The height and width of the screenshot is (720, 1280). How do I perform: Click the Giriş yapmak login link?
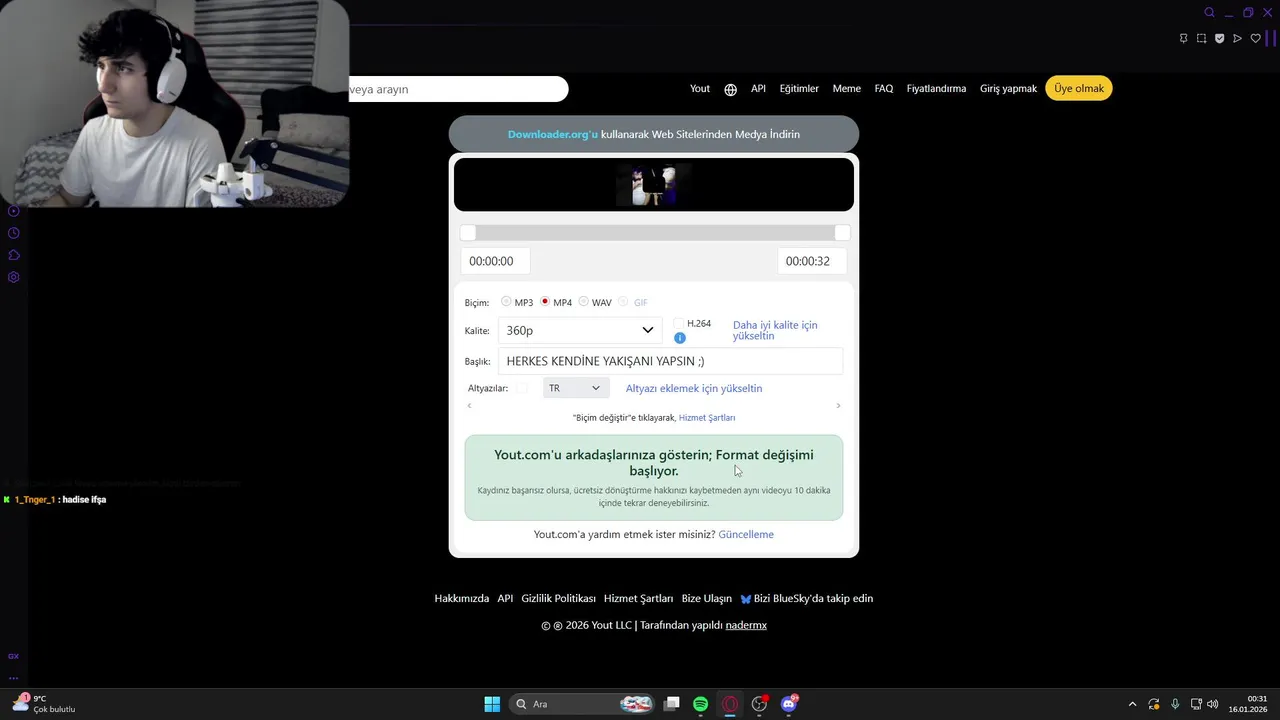tap(1008, 89)
